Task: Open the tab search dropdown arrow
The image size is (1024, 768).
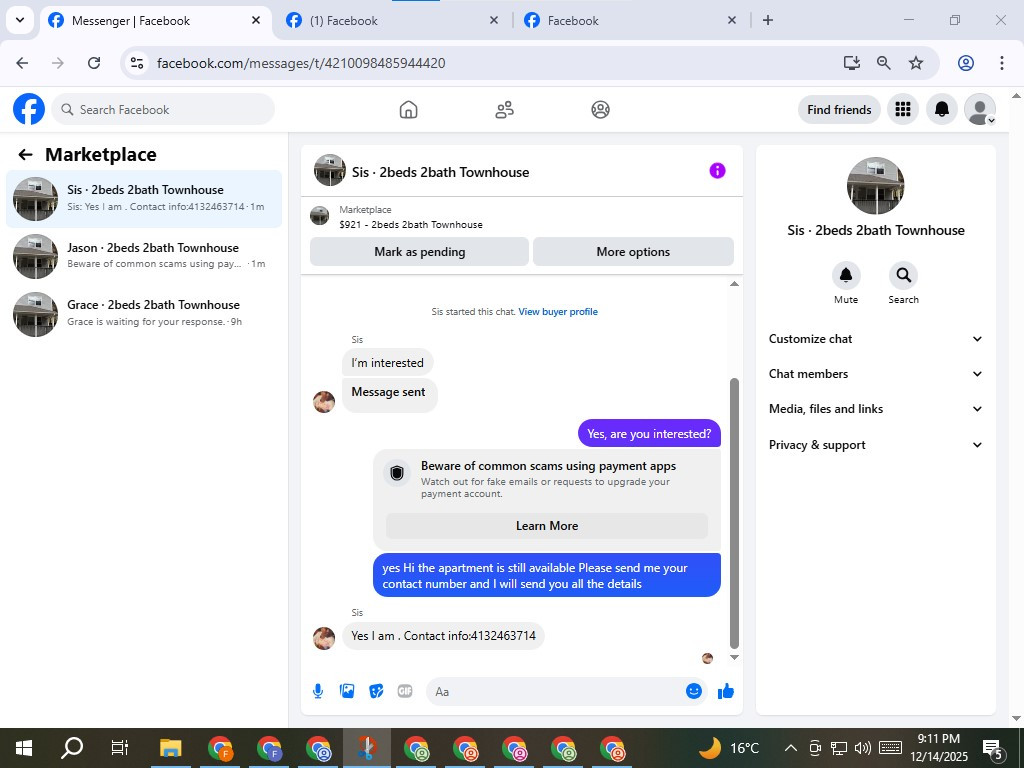Action: click(20, 20)
